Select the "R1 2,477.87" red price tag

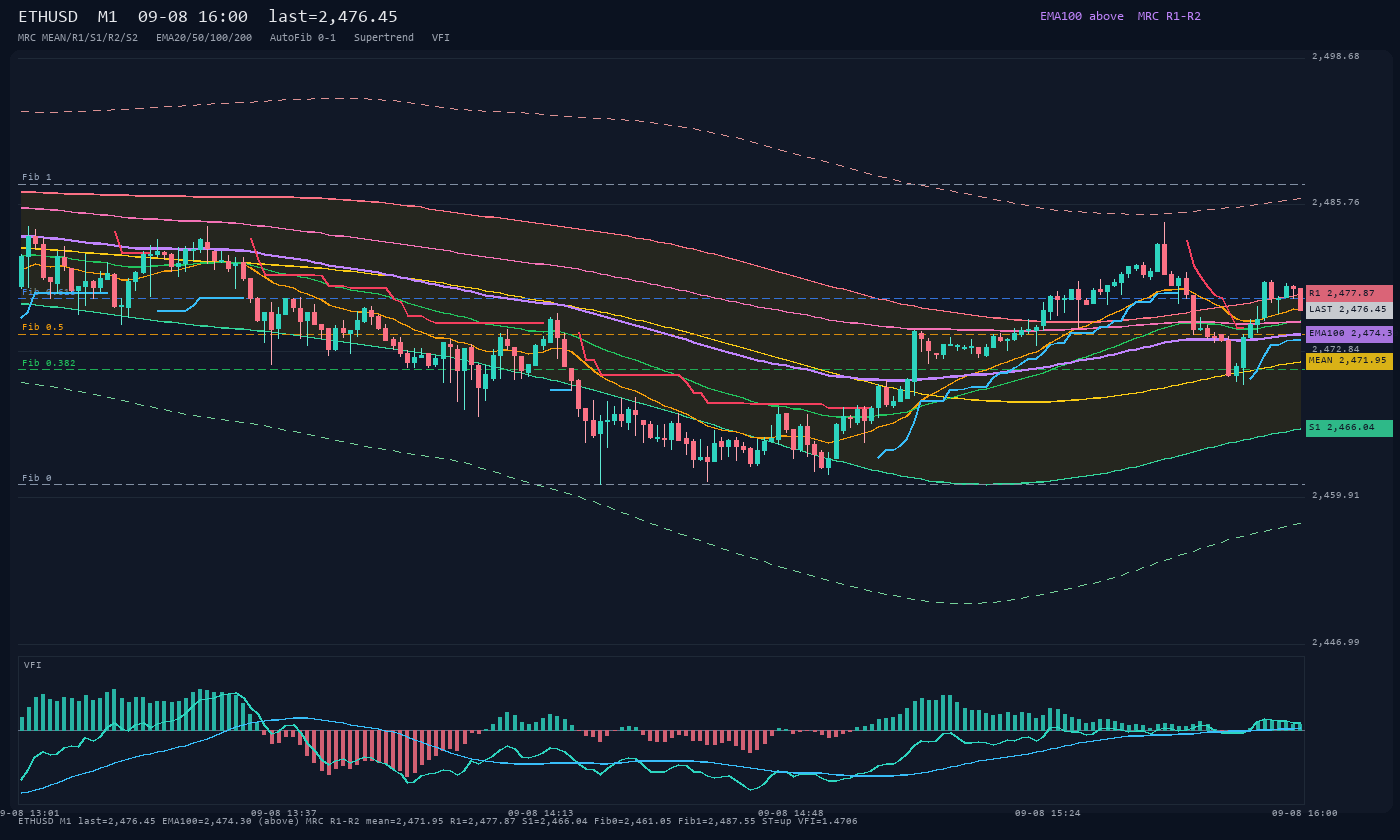(x=1349, y=293)
